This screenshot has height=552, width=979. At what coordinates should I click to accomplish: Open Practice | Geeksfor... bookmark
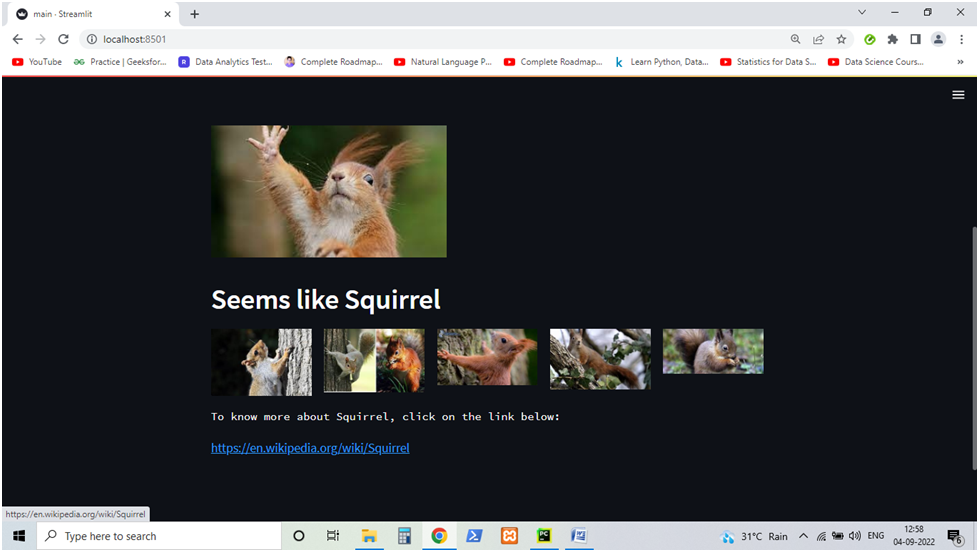pyautogui.click(x=120, y=62)
